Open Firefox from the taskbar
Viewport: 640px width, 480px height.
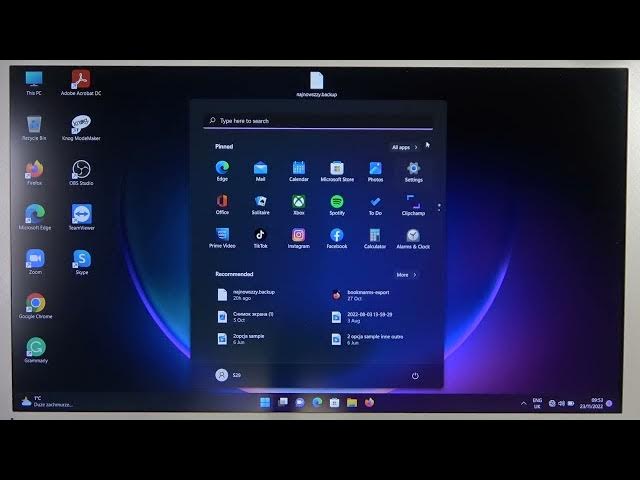pos(369,402)
